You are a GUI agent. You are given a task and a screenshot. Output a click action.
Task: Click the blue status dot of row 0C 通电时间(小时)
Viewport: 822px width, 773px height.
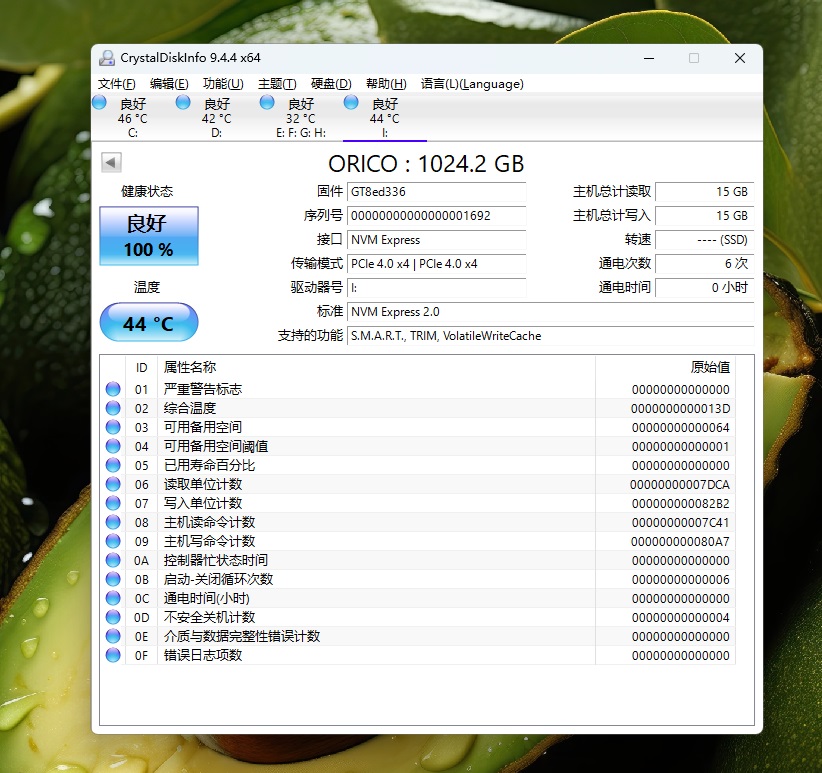pyautogui.click(x=113, y=598)
